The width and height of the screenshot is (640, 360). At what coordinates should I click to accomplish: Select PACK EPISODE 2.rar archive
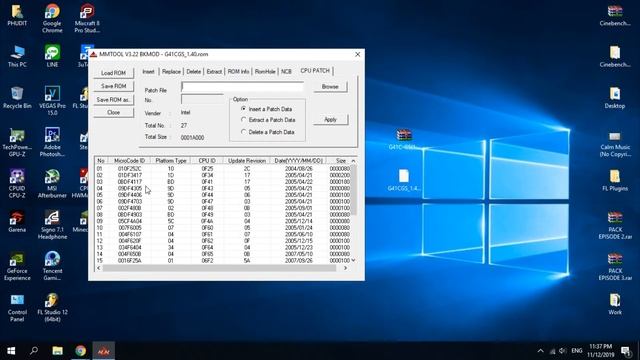coord(615,225)
